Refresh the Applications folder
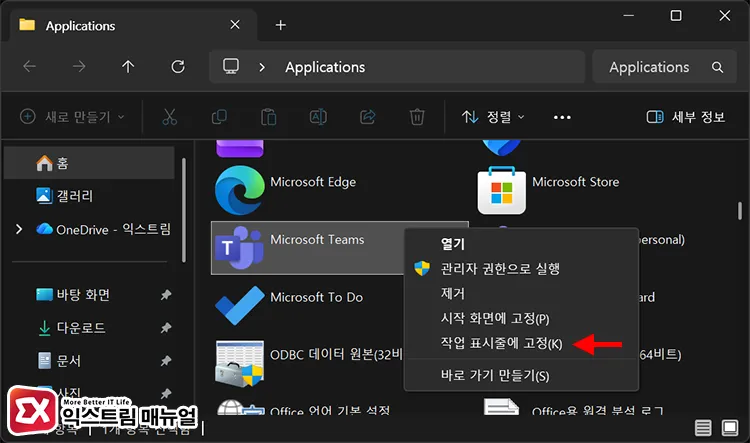The image size is (750, 443). (x=178, y=66)
